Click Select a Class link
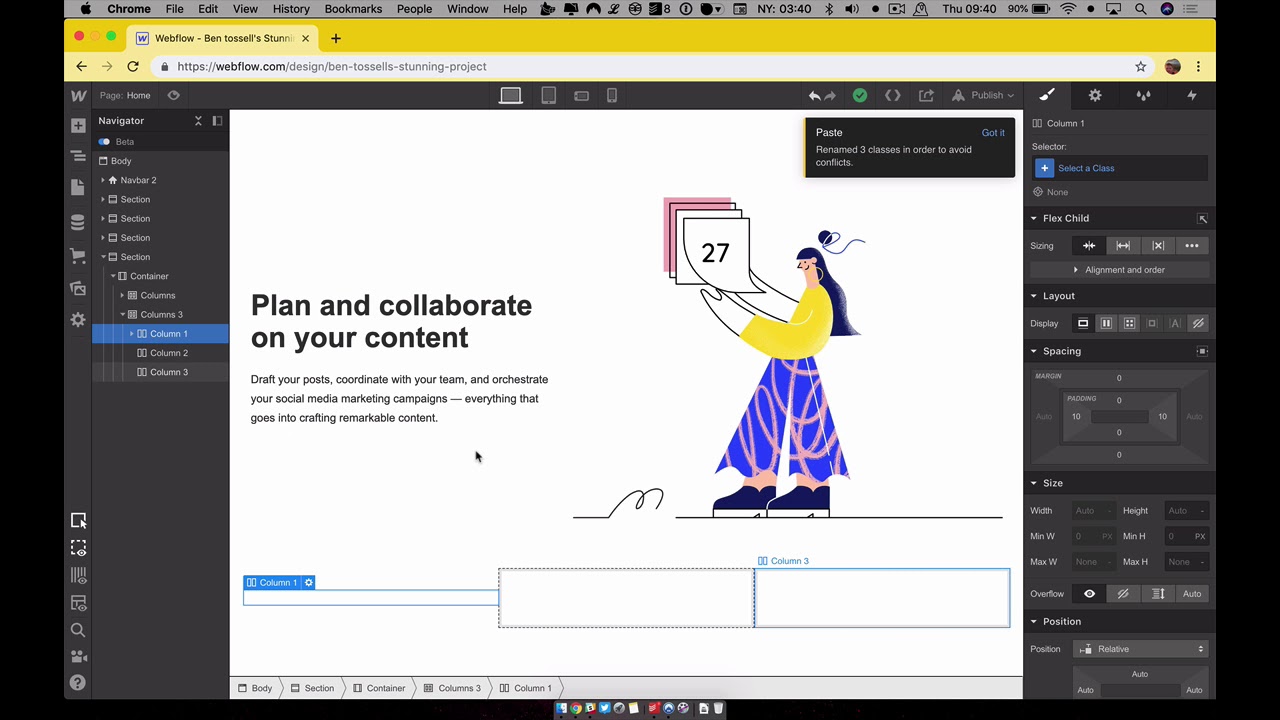Screen dimensions: 1280x720 point(1086,168)
